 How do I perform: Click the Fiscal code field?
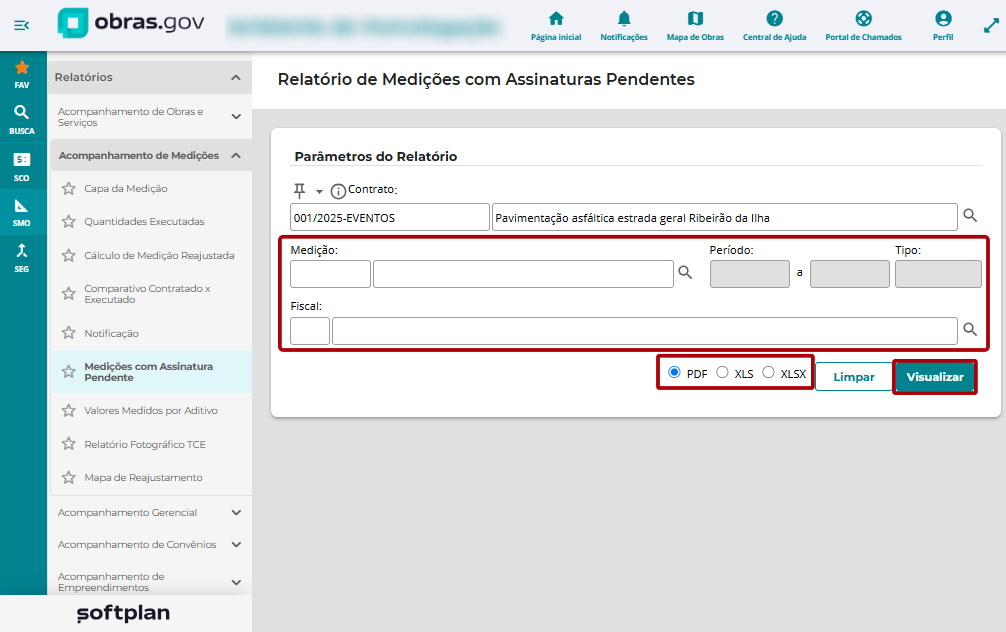(x=310, y=331)
